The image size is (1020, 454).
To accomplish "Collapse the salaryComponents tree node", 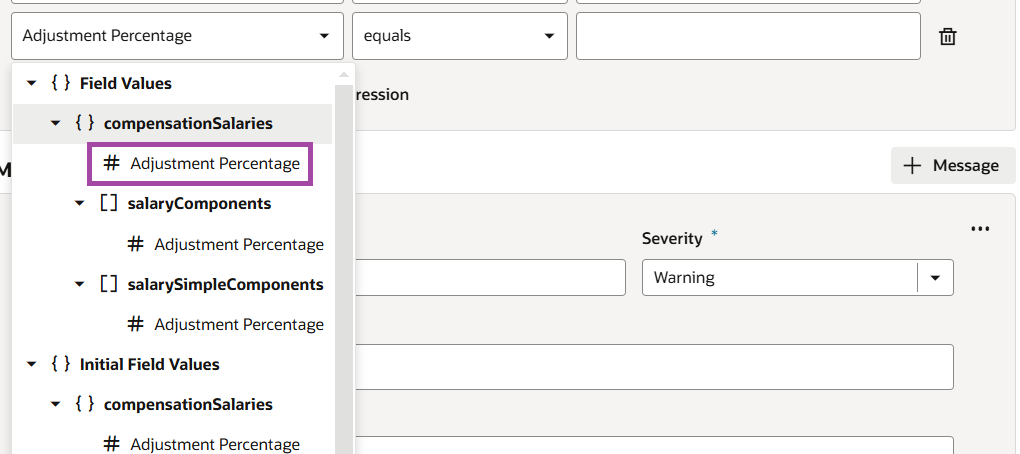I will pos(80,204).
